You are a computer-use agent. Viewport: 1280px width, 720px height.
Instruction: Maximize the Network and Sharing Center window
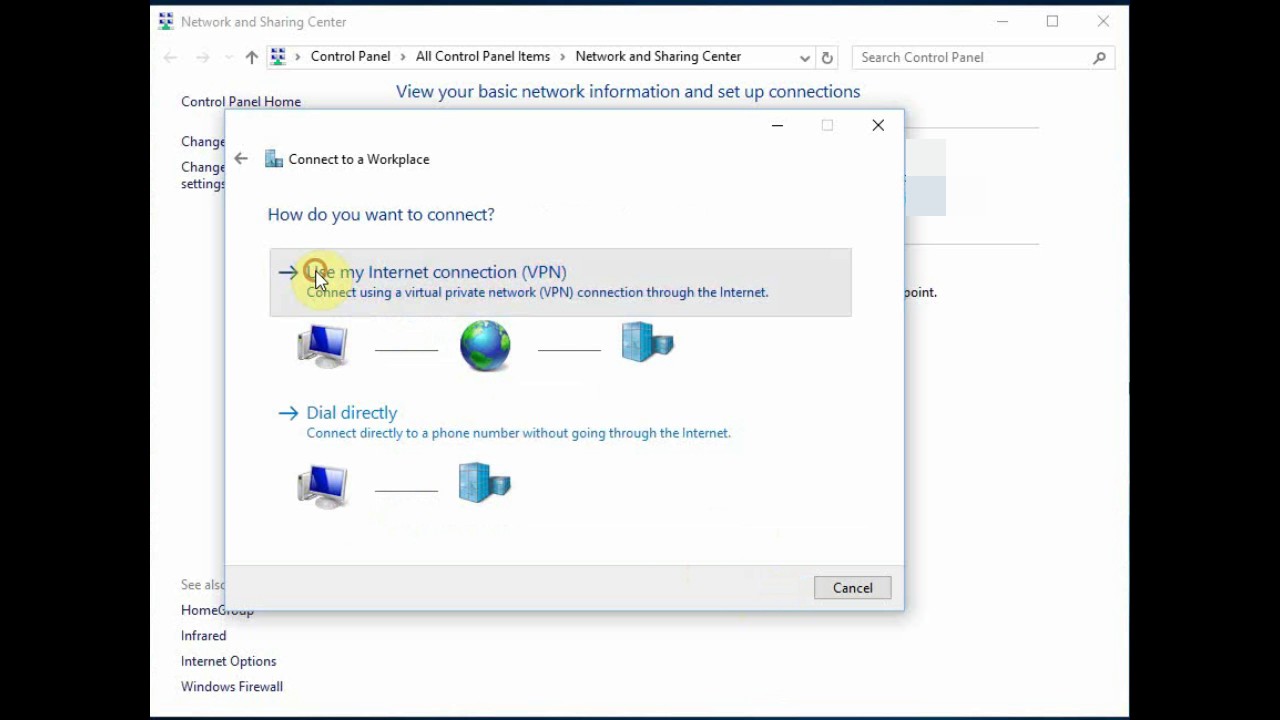click(1052, 21)
